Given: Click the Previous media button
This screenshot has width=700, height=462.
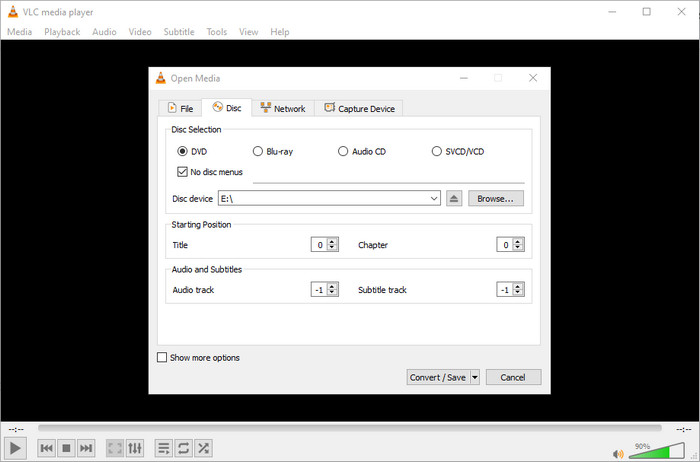Looking at the screenshot, I should click(x=46, y=448).
